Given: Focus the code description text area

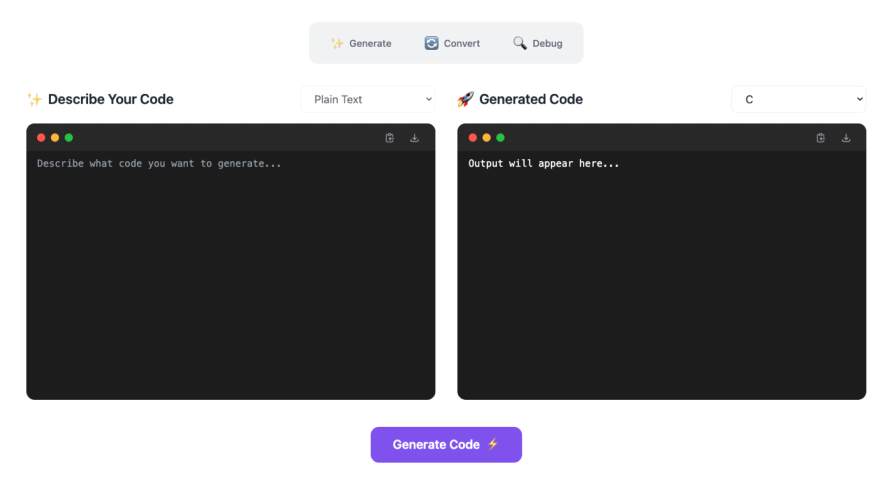Looking at the screenshot, I should pyautogui.click(x=231, y=275).
